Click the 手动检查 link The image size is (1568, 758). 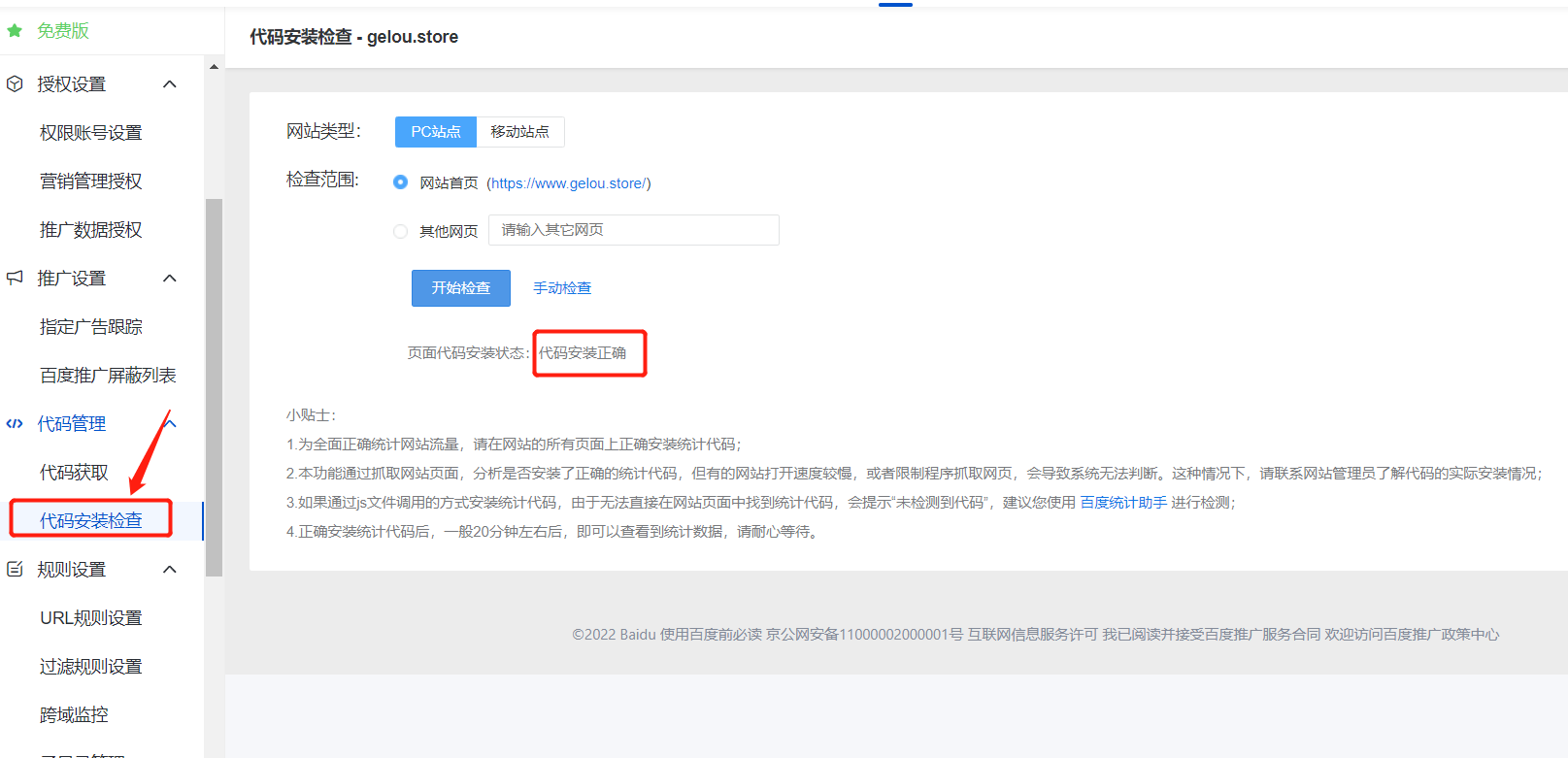[x=562, y=288]
